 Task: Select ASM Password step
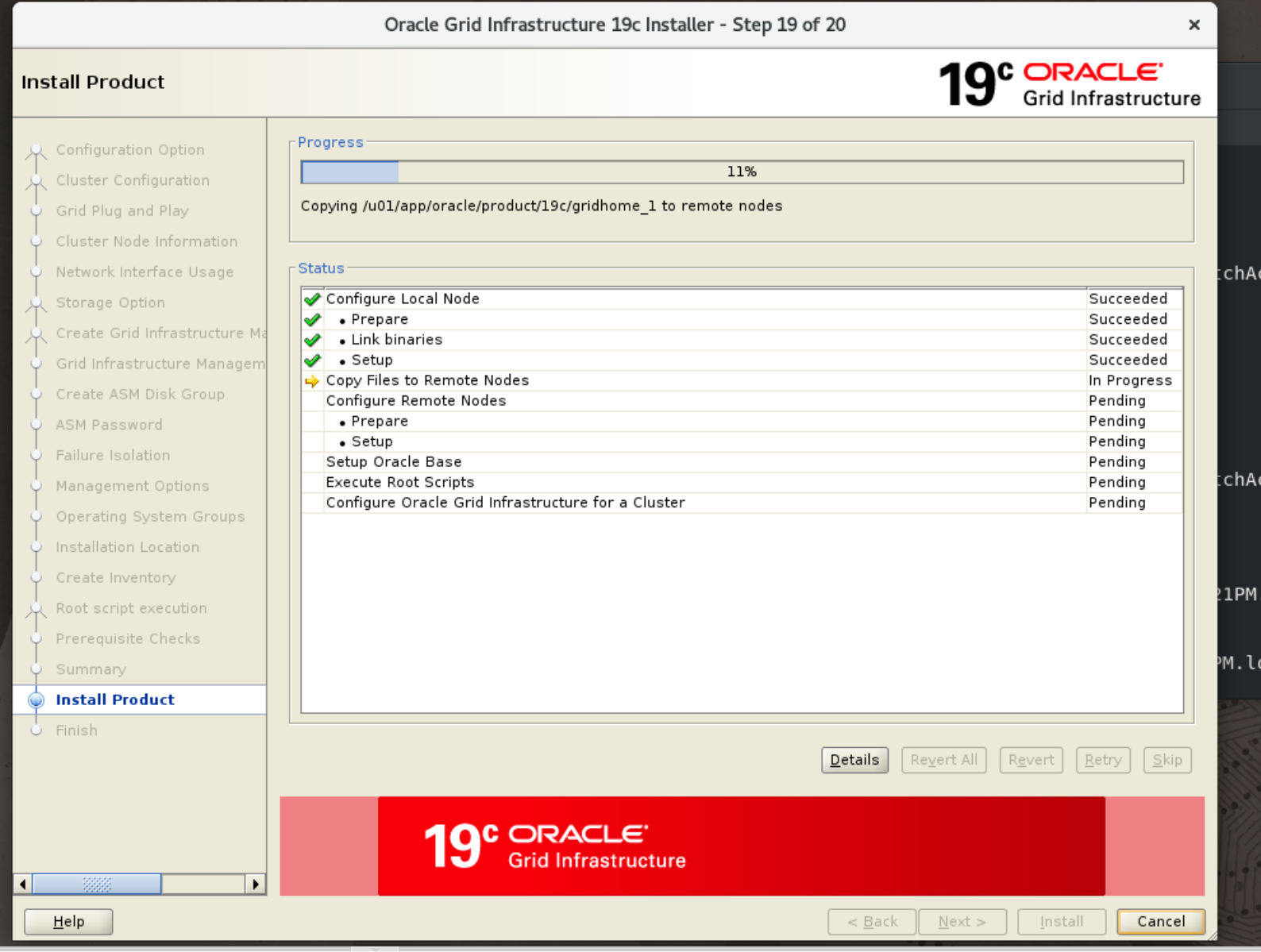coord(109,426)
